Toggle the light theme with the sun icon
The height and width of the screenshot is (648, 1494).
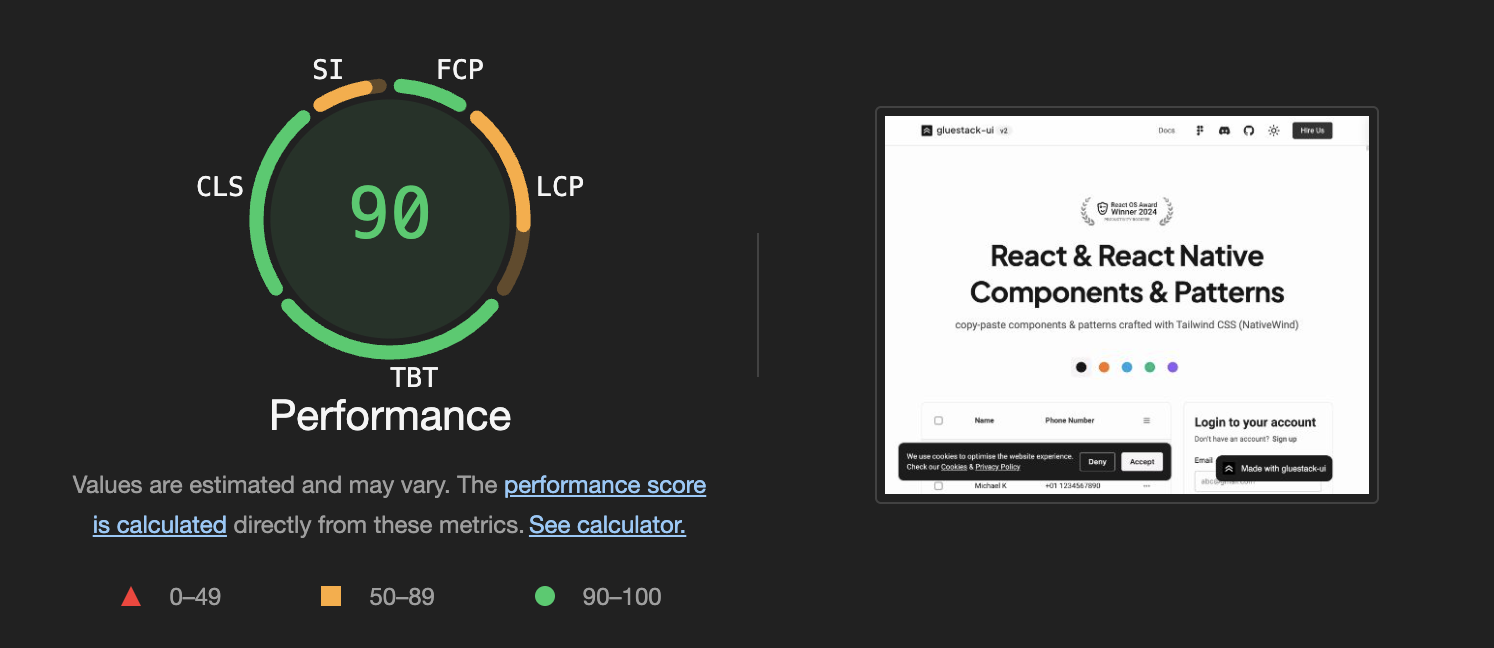tap(1273, 130)
